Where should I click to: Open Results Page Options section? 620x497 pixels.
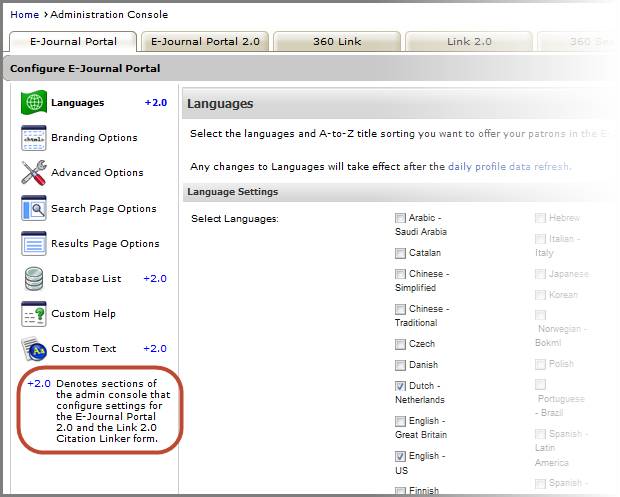[105, 244]
